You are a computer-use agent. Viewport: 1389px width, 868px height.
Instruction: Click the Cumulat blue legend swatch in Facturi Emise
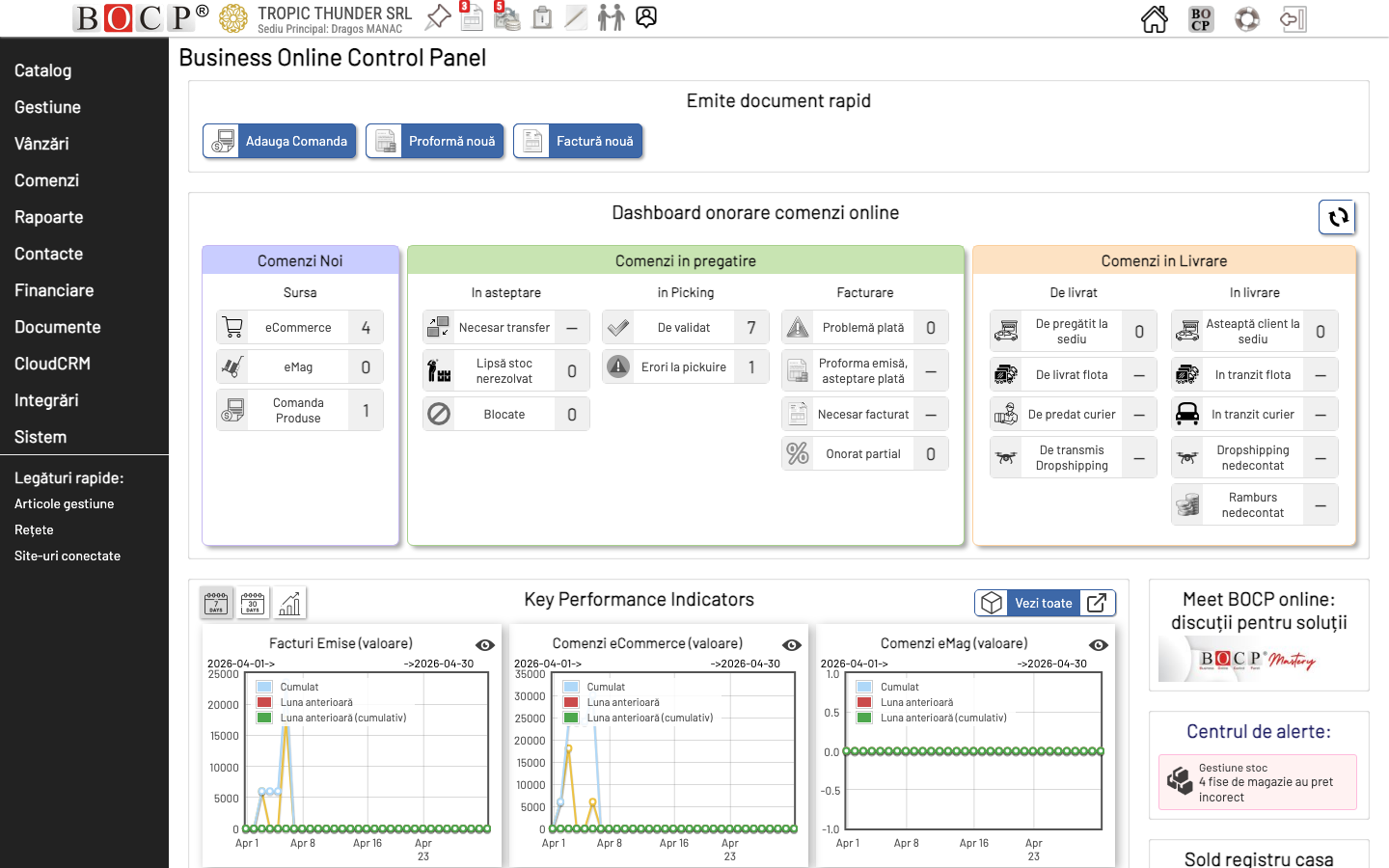264,687
